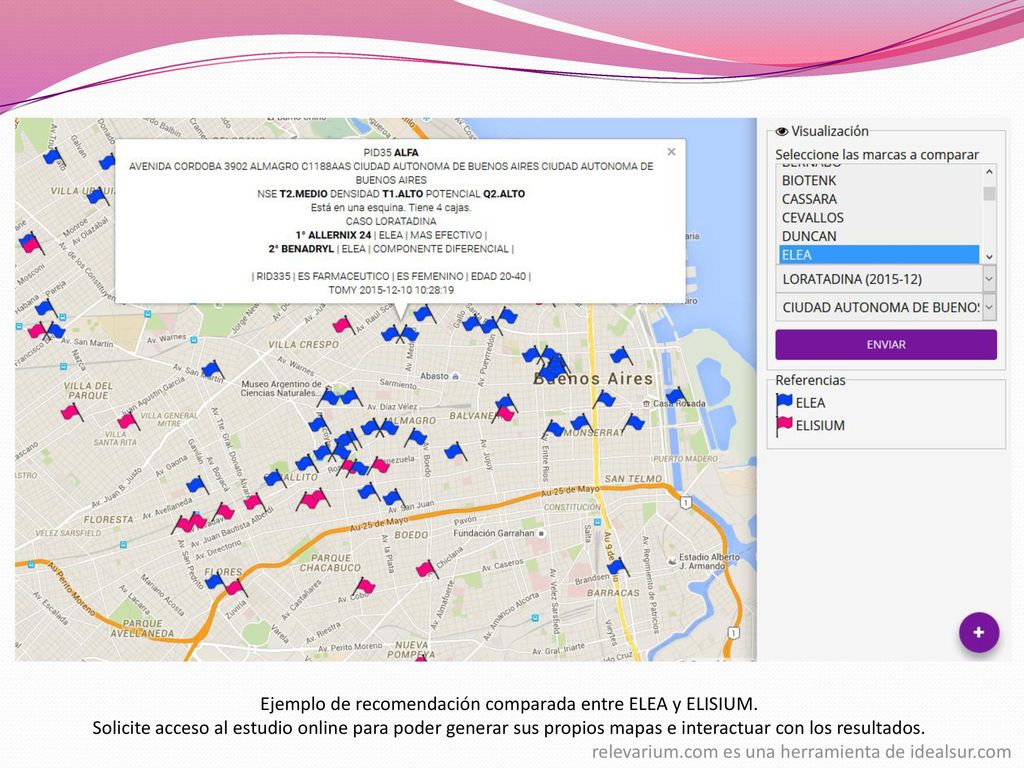
Task: Click the RID335 respondent details line
Action: 391,276
